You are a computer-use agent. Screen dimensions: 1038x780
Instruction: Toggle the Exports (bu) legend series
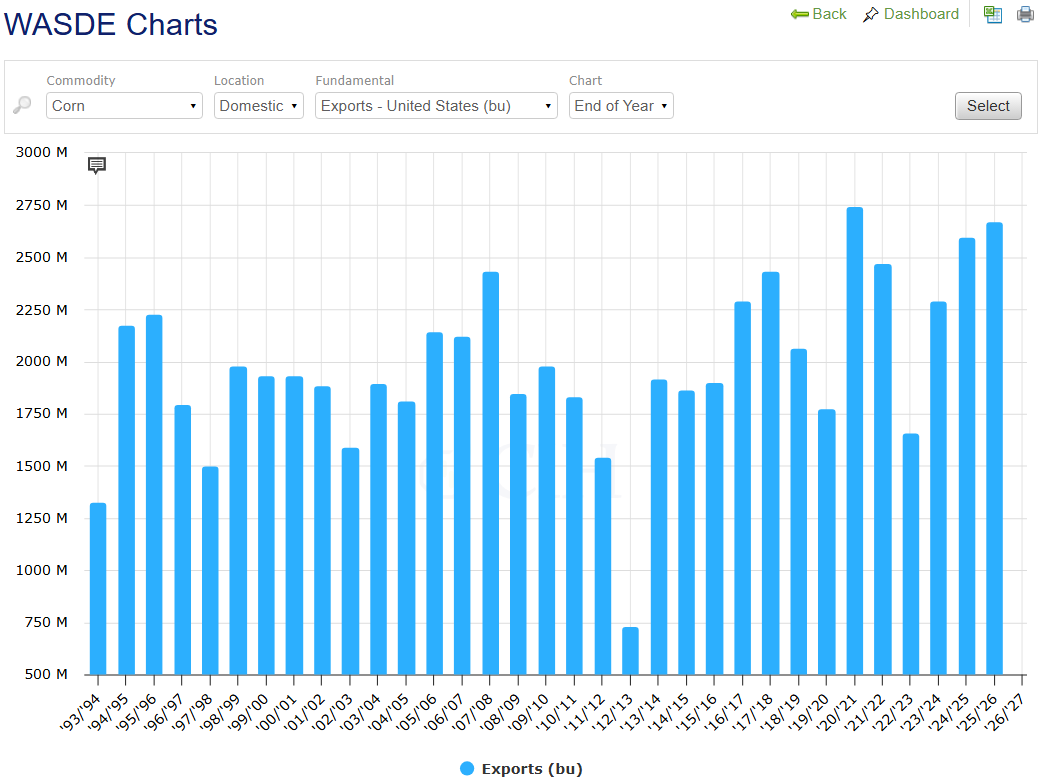531,768
